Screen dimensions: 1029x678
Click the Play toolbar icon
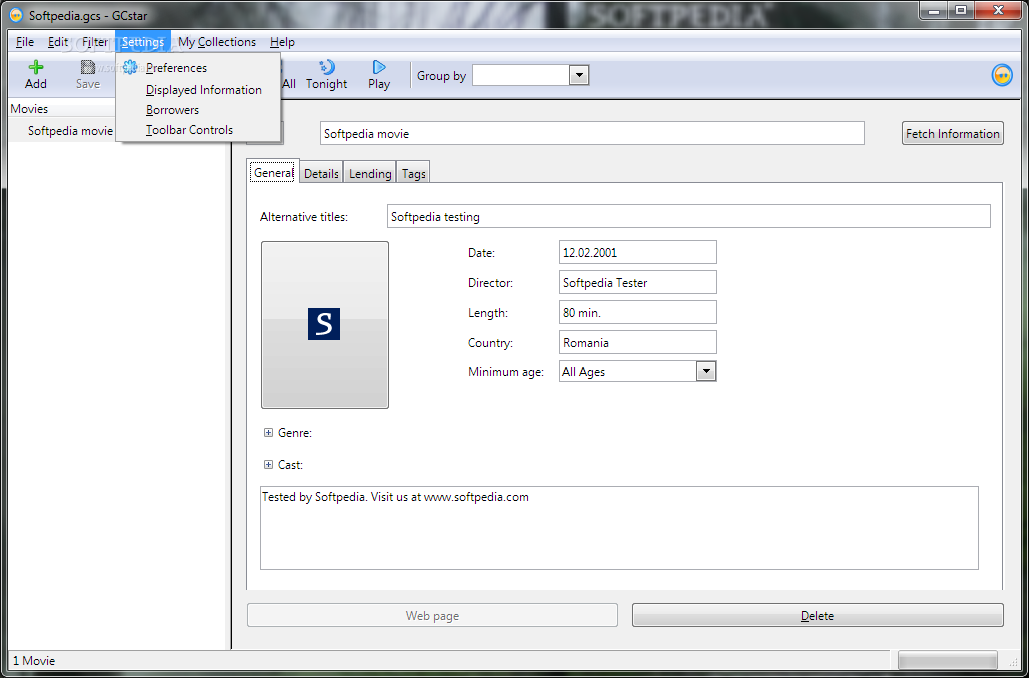(x=379, y=67)
